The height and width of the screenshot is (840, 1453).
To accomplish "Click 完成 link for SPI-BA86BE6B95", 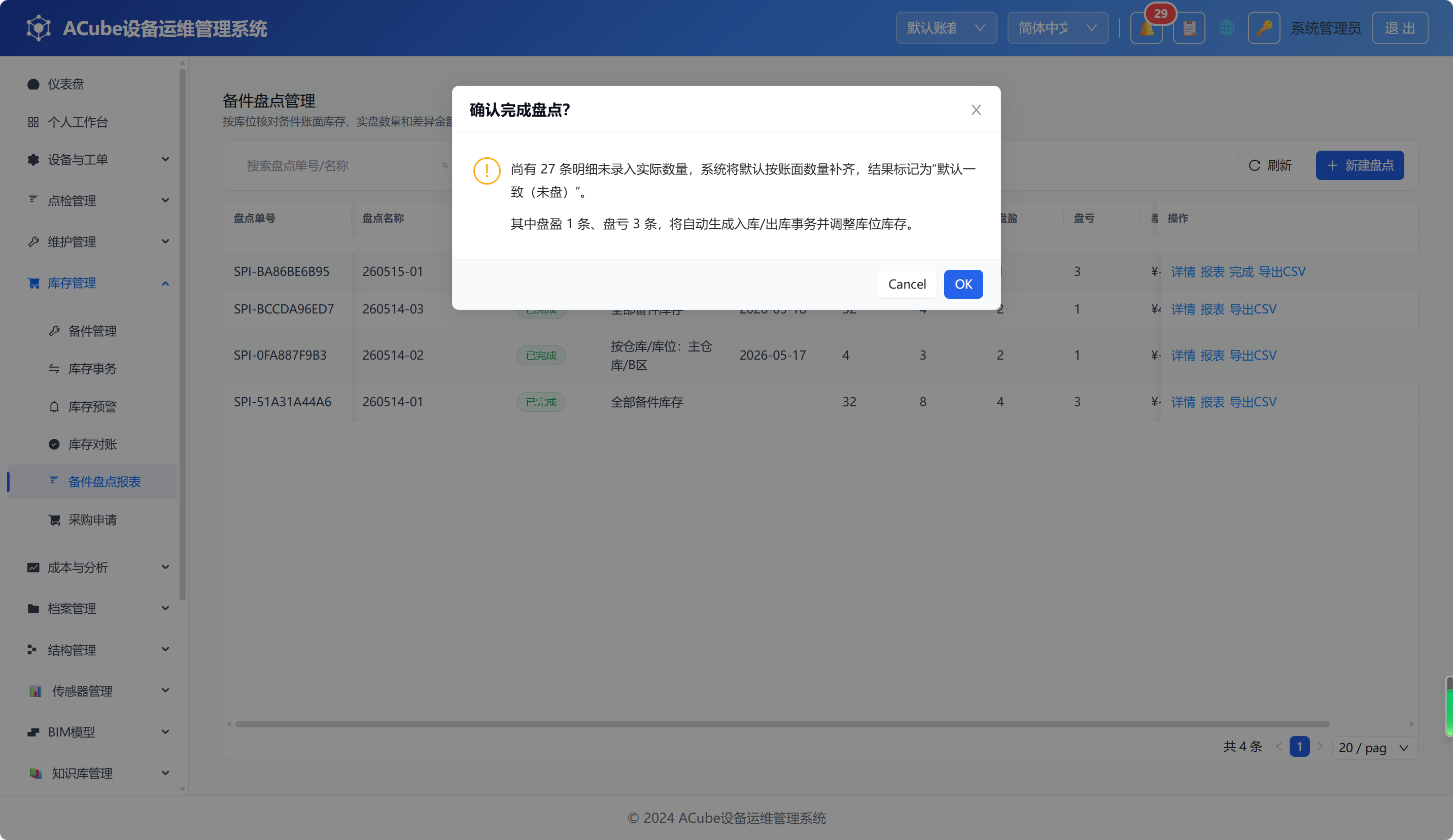I will [x=1241, y=271].
